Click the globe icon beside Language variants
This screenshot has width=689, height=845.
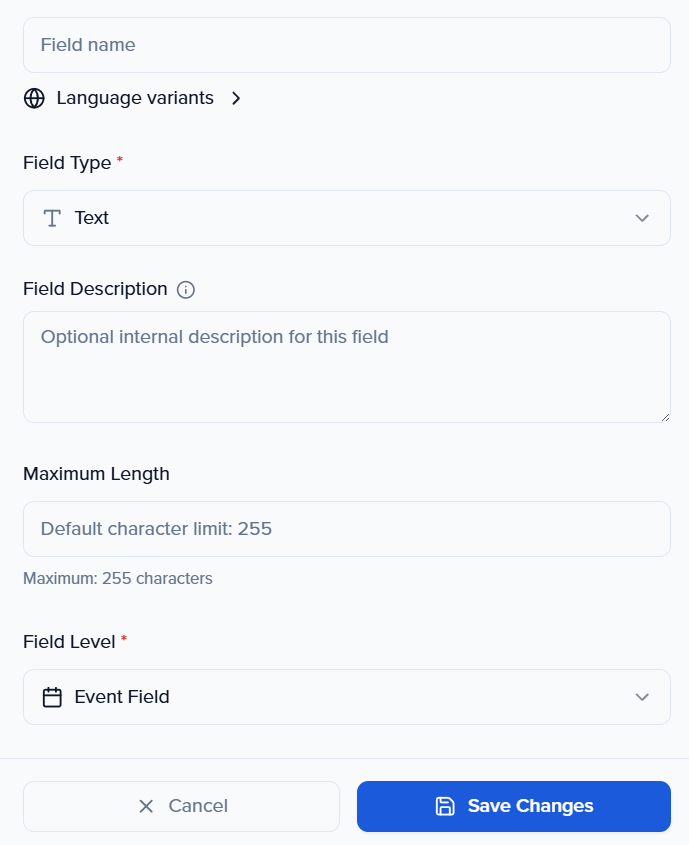click(35, 98)
